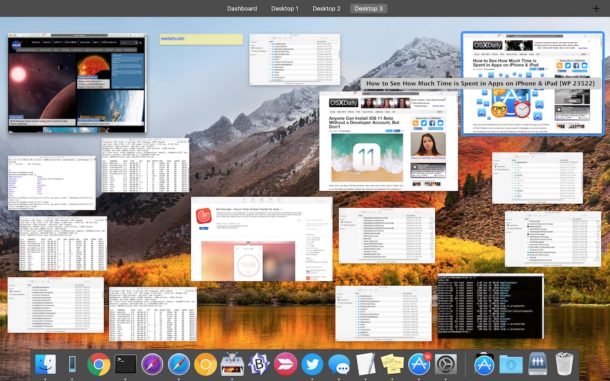
Task: Launch Google Chrome from the Dock
Action: tap(99, 364)
